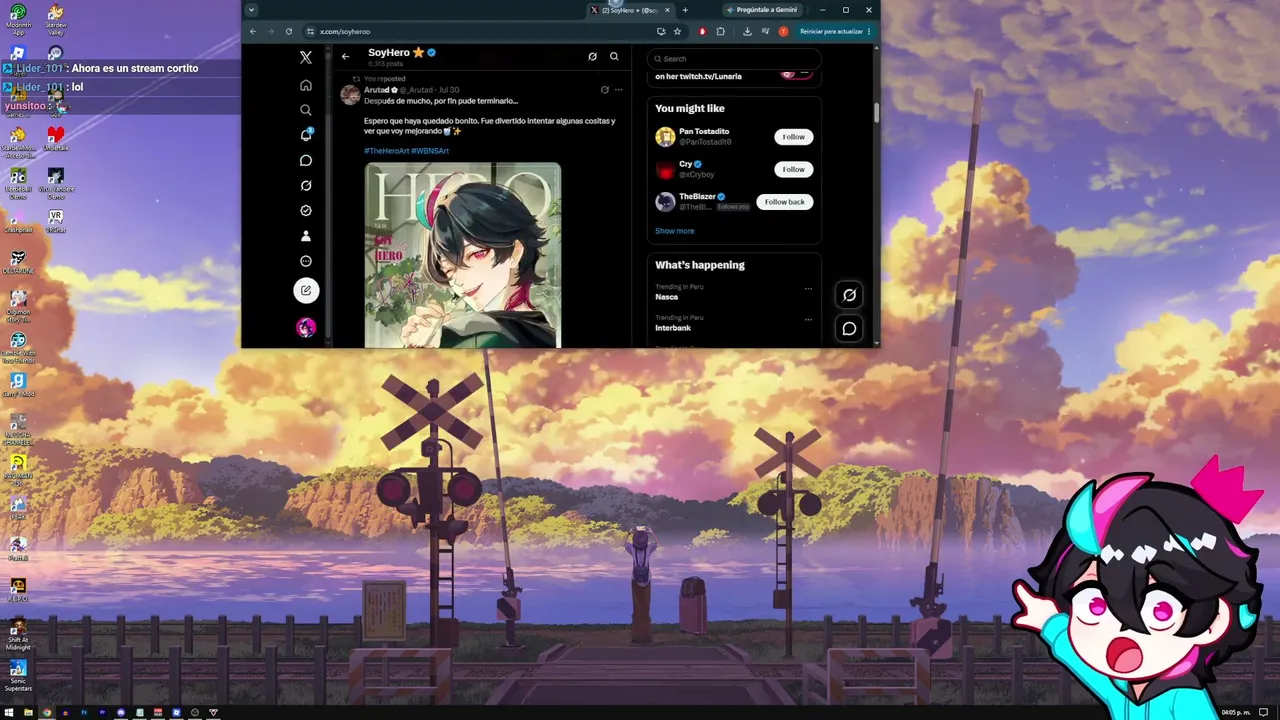Open the HERO magazine artwork image
The width and height of the screenshot is (1280, 720).
(x=463, y=255)
